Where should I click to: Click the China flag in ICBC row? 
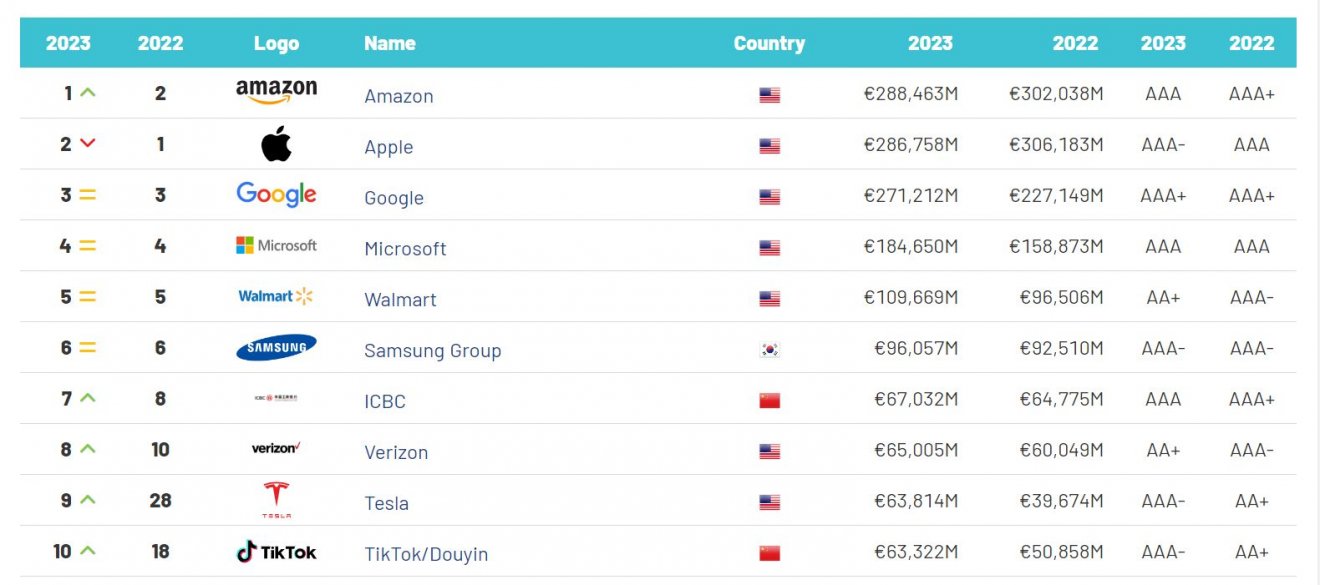point(769,400)
